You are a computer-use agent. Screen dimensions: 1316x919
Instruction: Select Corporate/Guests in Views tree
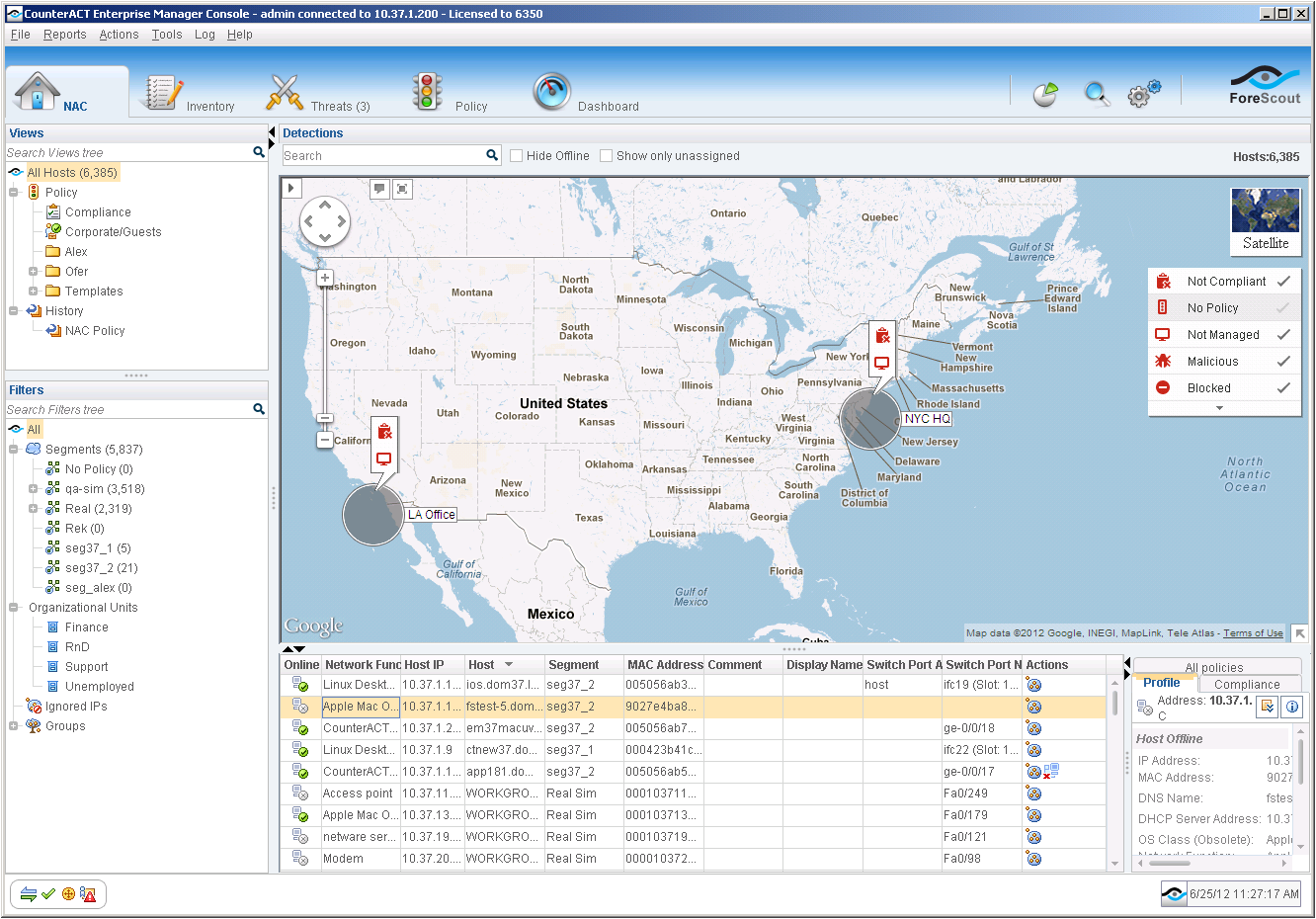[113, 231]
